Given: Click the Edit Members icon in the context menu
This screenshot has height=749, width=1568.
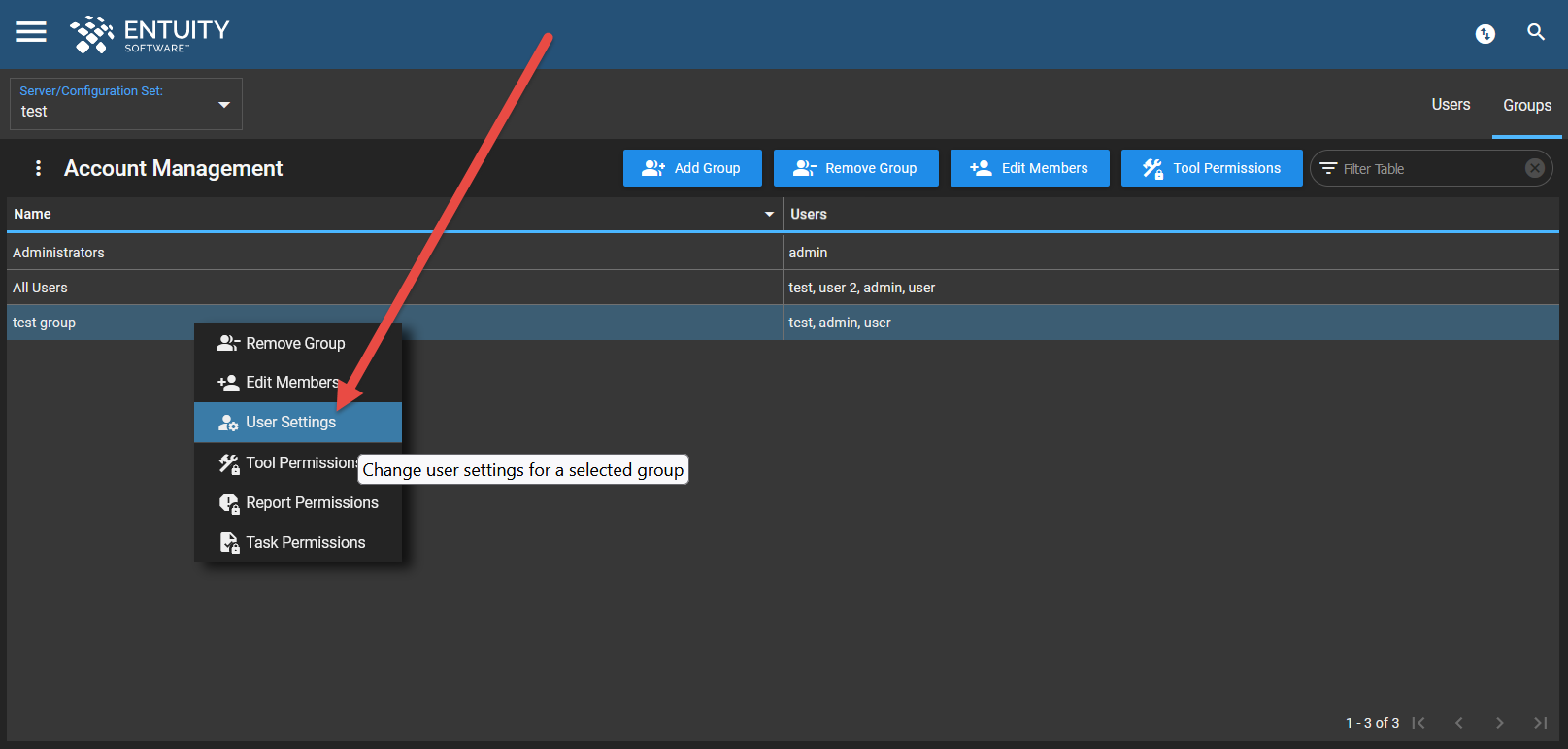Looking at the screenshot, I should (x=228, y=383).
